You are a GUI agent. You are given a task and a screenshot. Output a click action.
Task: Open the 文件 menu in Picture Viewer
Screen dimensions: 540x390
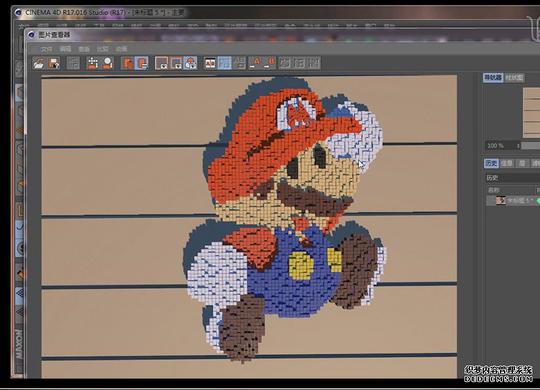click(x=46, y=49)
